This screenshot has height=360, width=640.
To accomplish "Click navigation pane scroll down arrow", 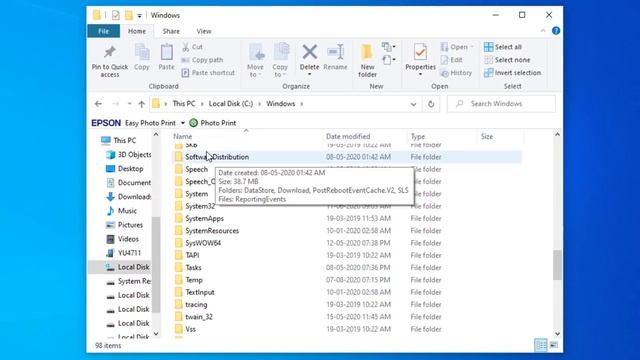I will coord(156,334).
